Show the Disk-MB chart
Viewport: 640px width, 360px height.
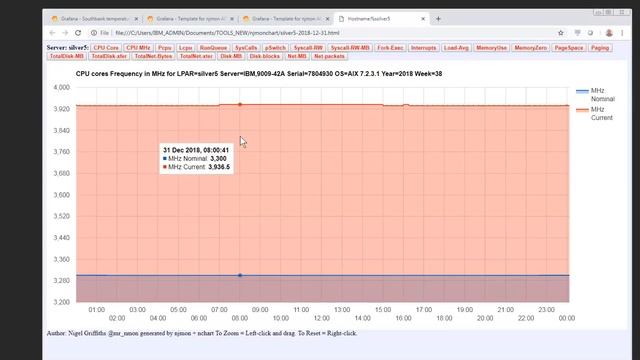click(231, 56)
